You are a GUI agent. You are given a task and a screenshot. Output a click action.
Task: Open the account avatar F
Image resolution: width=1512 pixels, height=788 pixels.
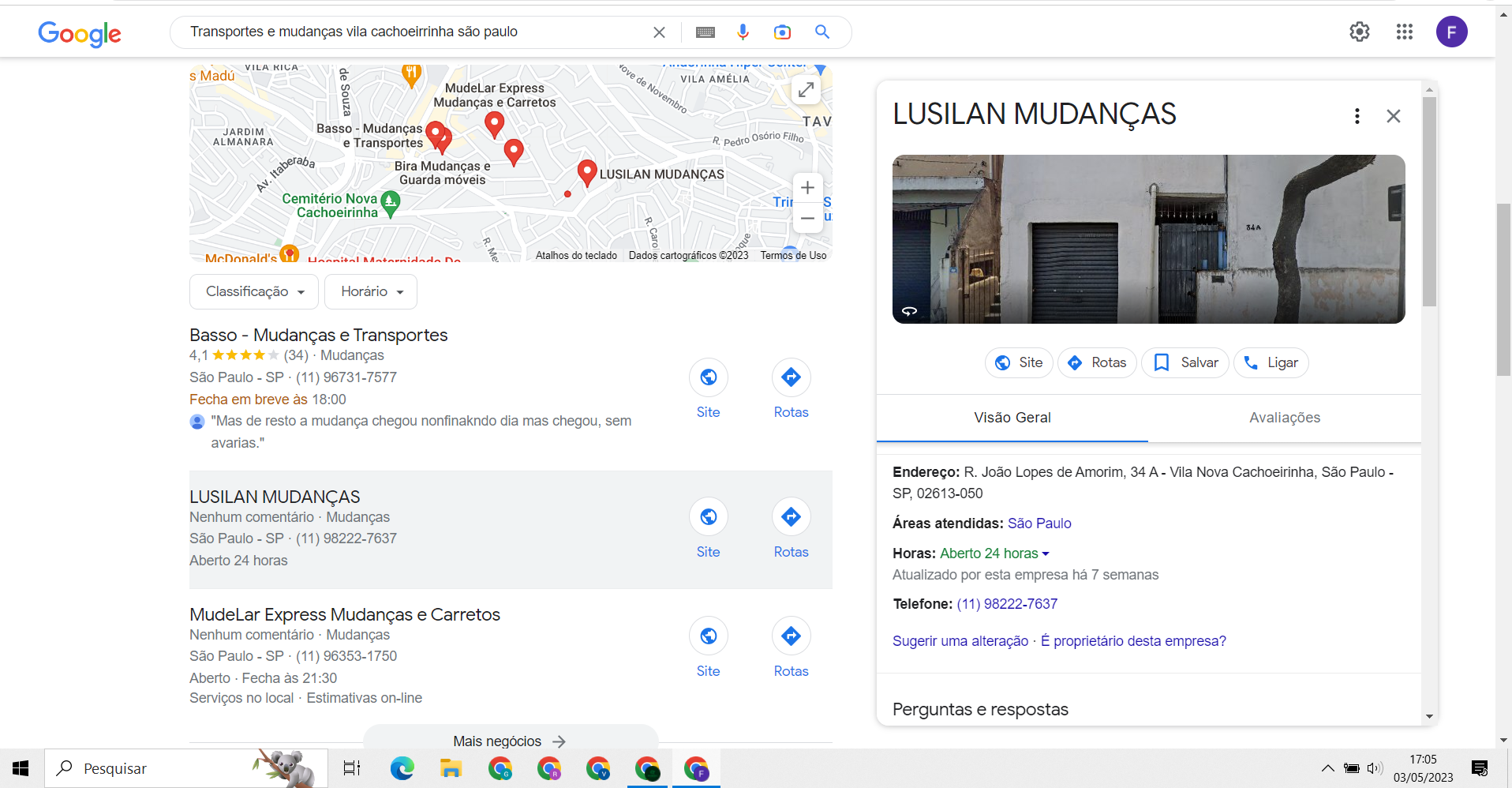click(1451, 32)
